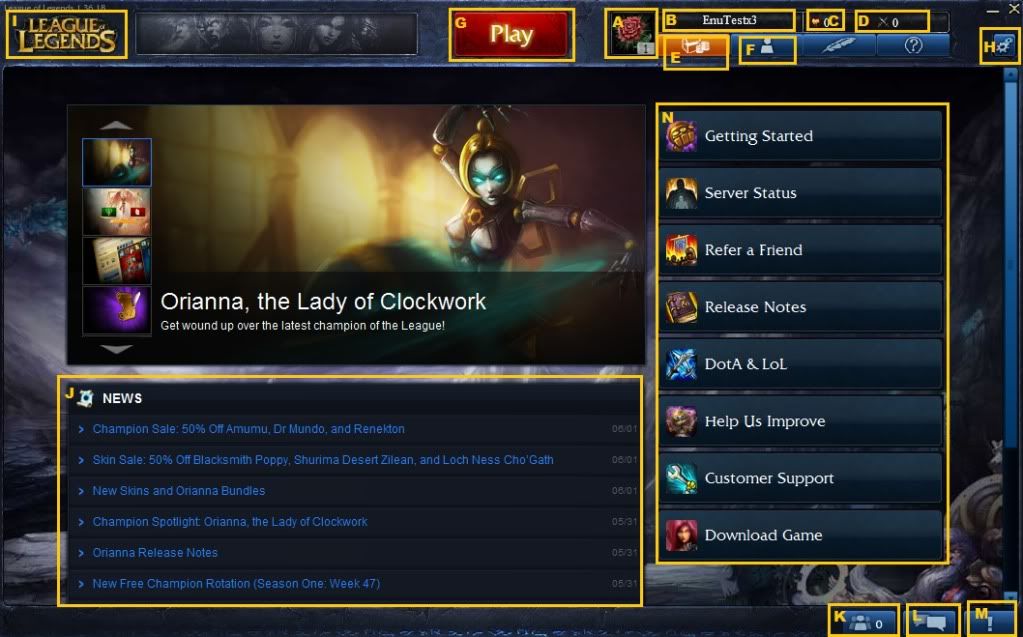Click the red Play button
1023x637 pixels.
(x=512, y=35)
